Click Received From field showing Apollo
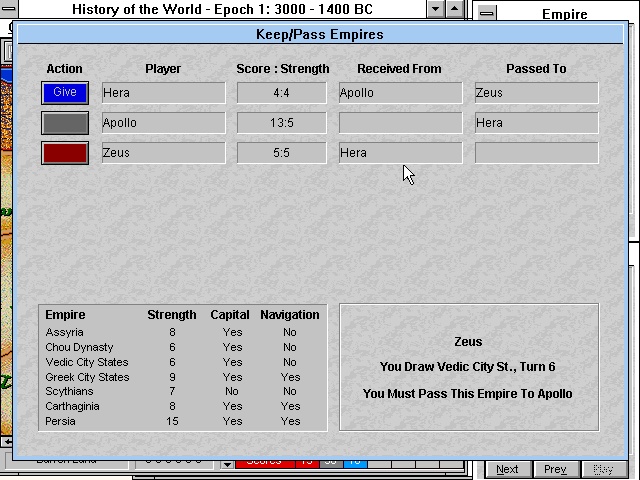 (x=400, y=93)
